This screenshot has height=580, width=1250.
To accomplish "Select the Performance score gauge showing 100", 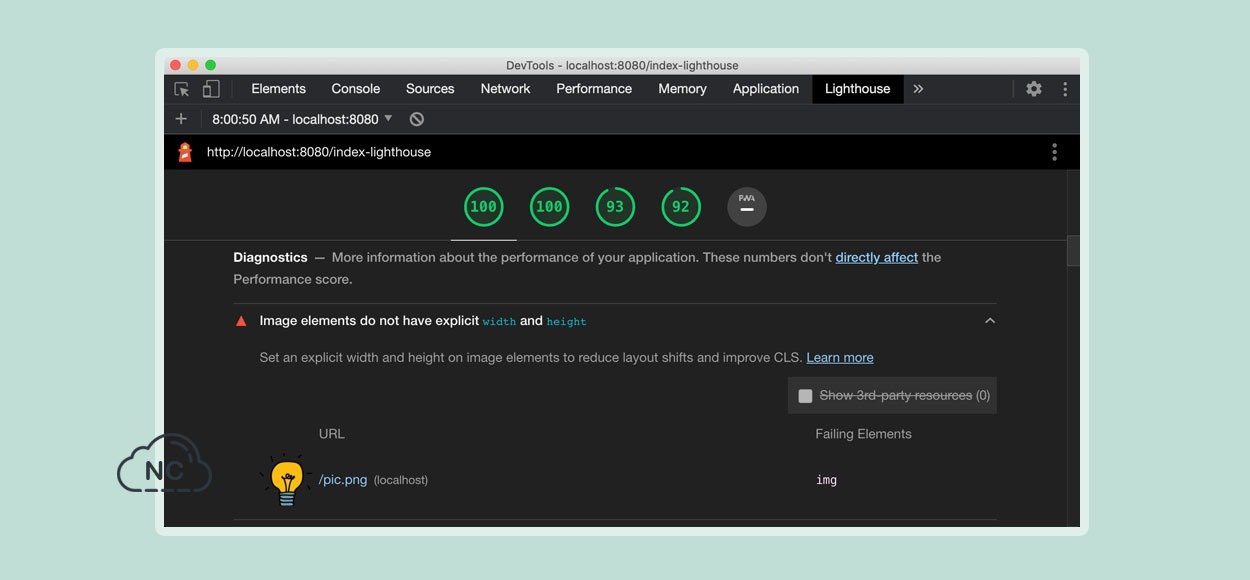I will (483, 207).
